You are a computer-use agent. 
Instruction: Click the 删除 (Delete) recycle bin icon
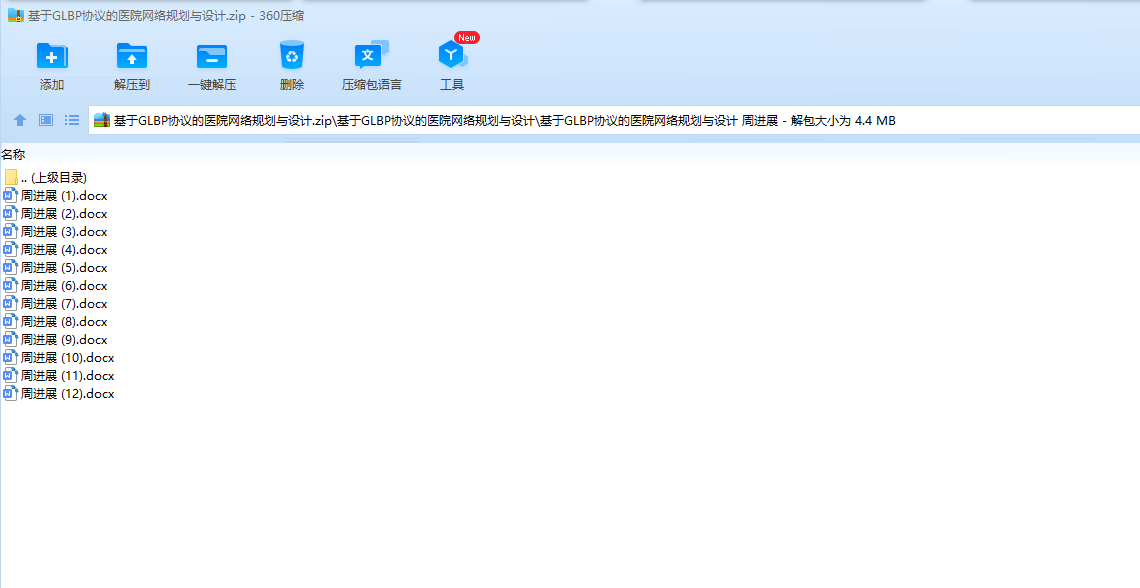[x=292, y=55]
